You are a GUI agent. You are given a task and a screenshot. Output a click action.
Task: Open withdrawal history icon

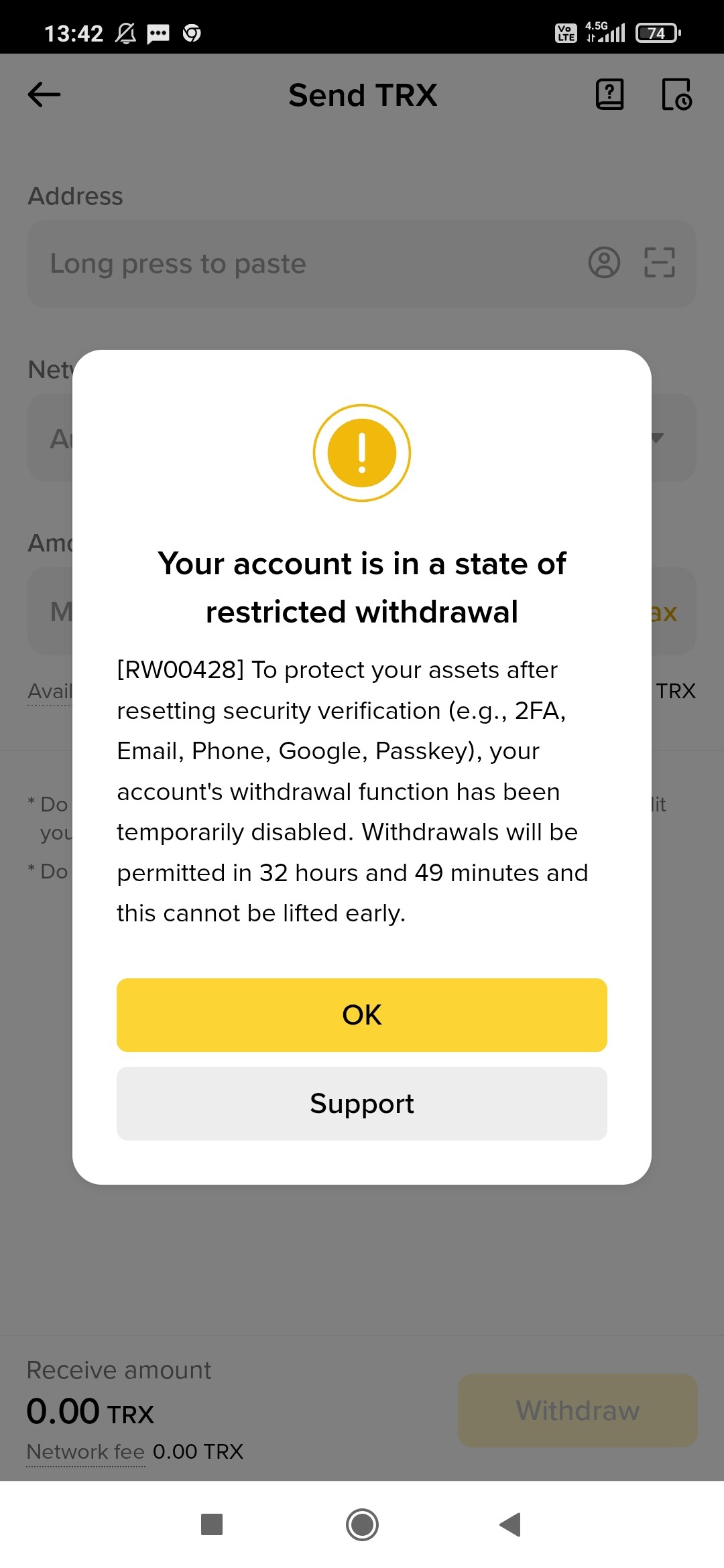click(x=676, y=94)
